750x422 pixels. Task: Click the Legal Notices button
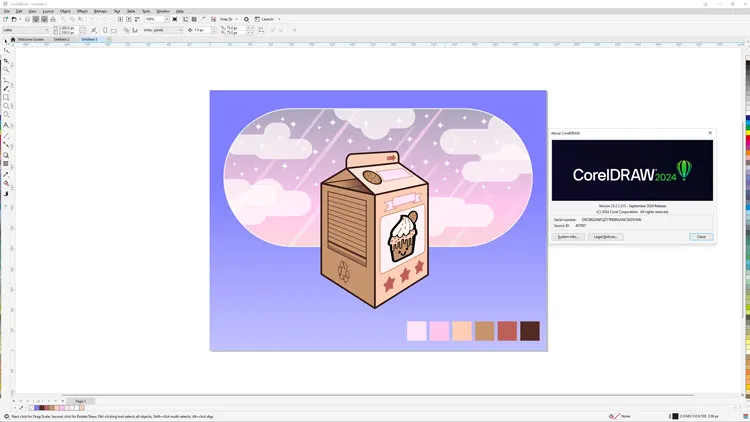coord(607,237)
